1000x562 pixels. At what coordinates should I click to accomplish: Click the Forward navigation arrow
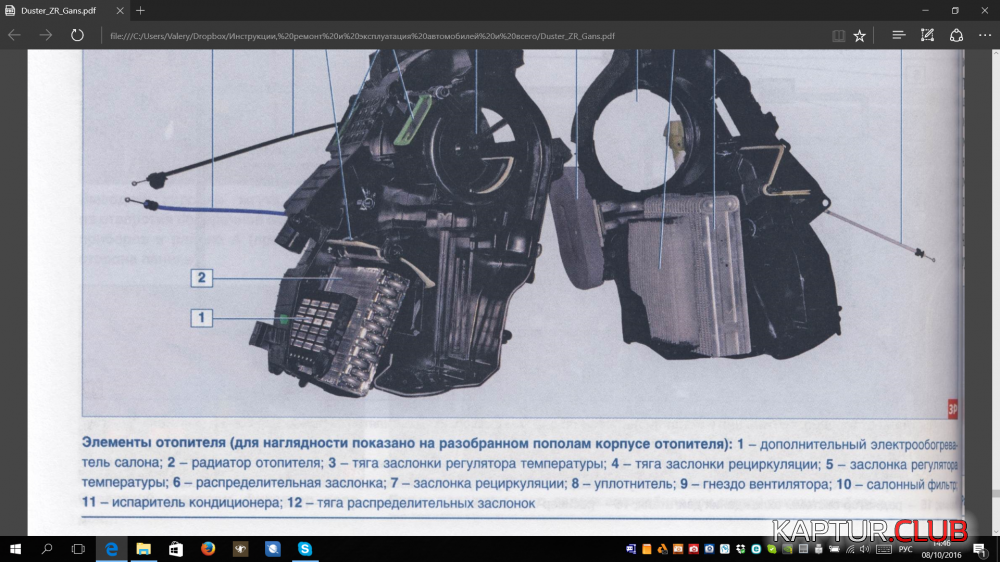46,35
